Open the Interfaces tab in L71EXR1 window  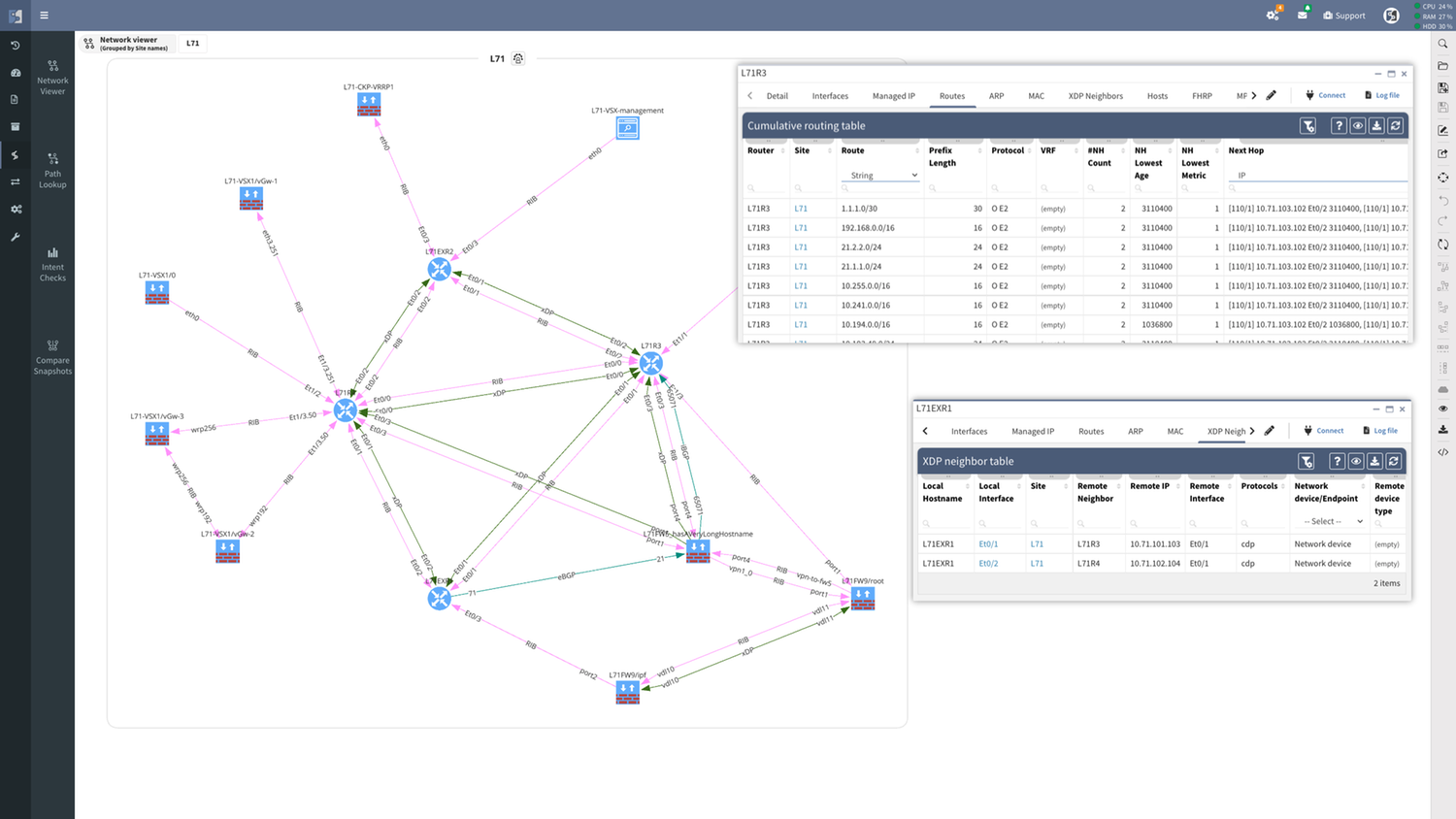(969, 431)
